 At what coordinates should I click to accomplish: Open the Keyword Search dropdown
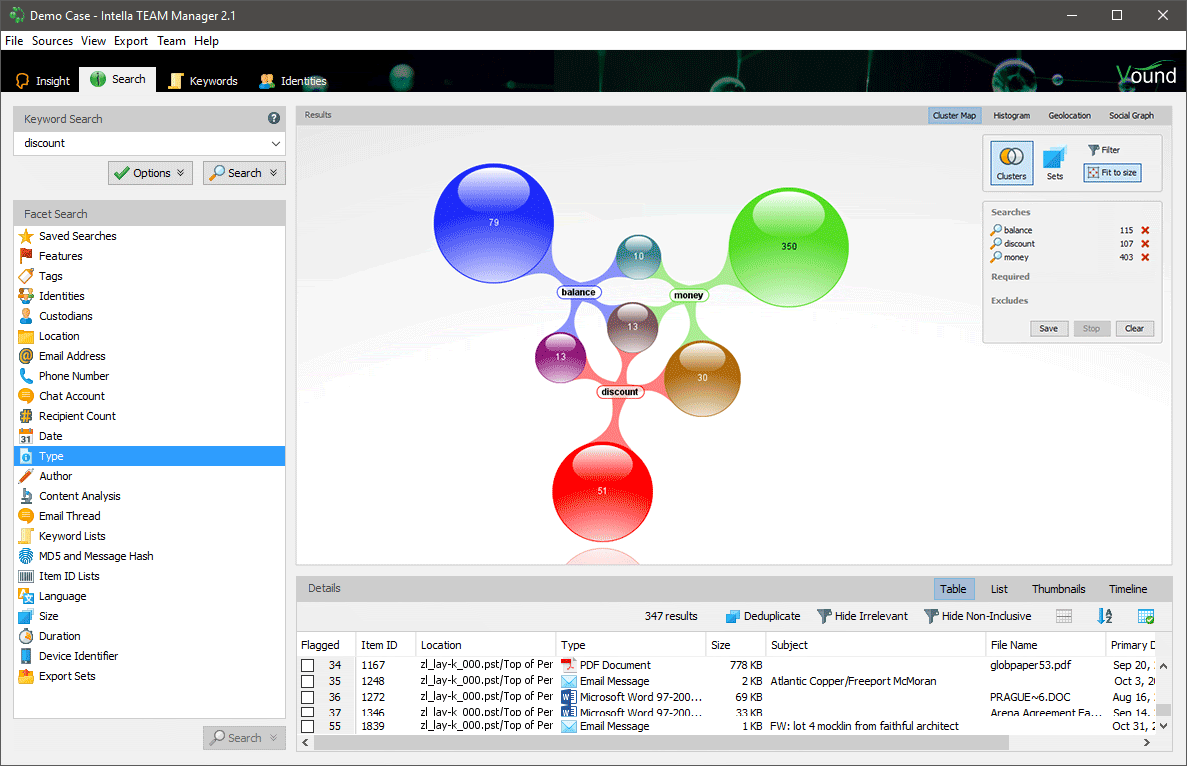[274, 143]
